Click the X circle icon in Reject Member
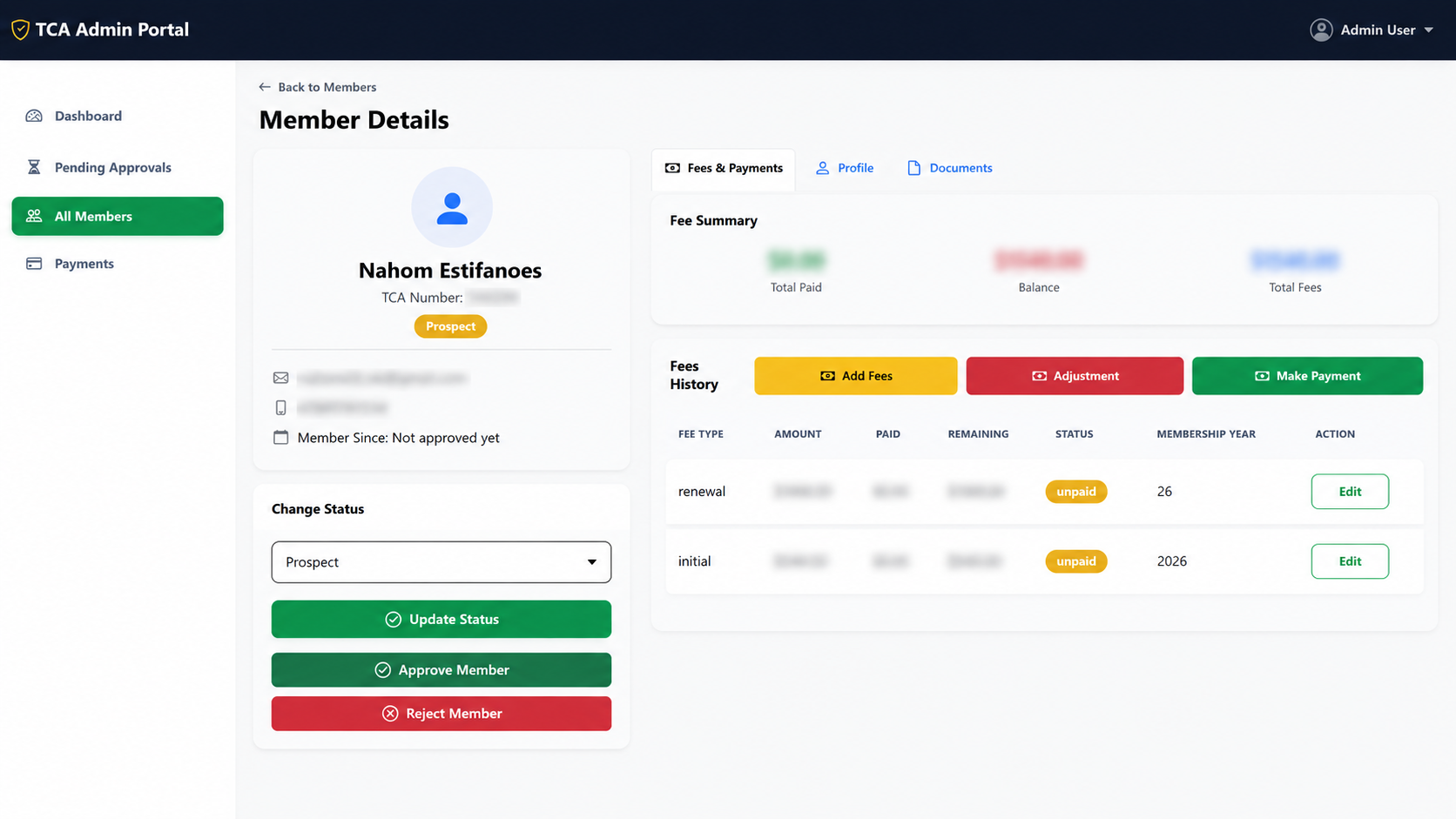This screenshot has height=819, width=1456. (x=390, y=714)
